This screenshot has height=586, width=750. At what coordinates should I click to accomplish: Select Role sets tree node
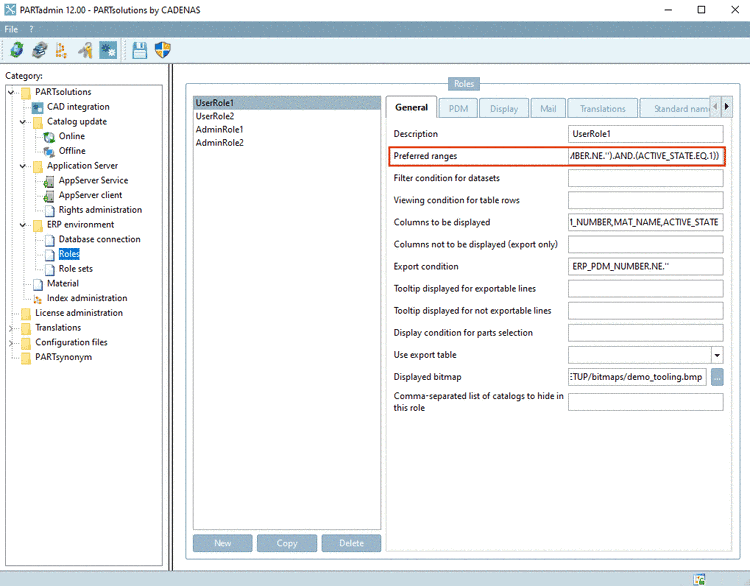(x=76, y=269)
